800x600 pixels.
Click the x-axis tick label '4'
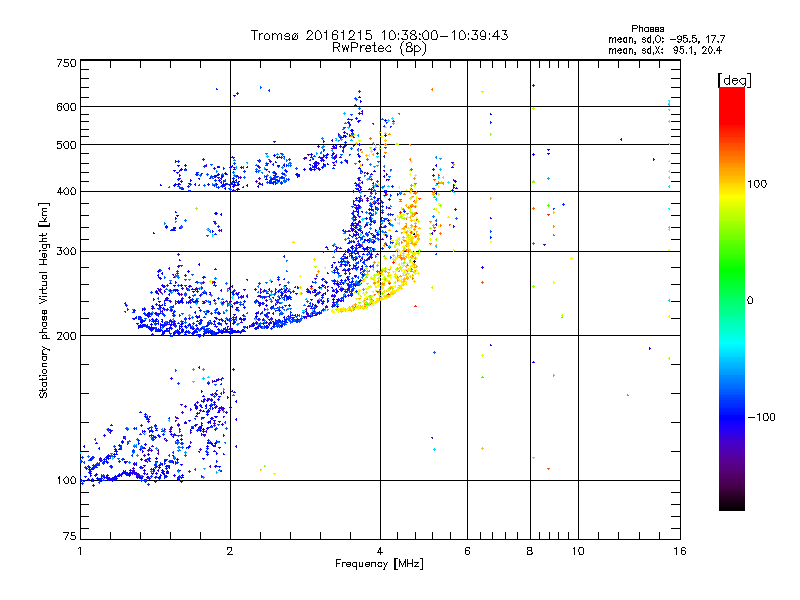(380, 551)
